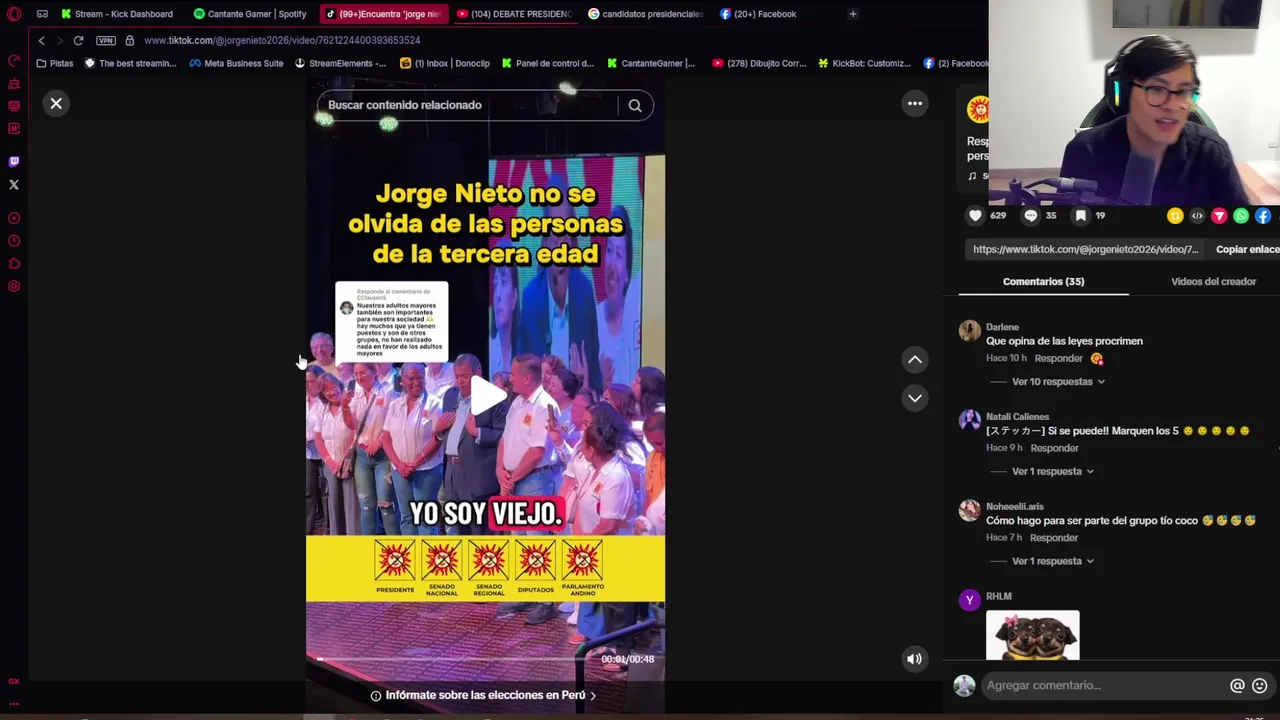Image resolution: width=1280 pixels, height=720 pixels.
Task: Open StreamElements bookmark
Action: pyautogui.click(x=340, y=63)
